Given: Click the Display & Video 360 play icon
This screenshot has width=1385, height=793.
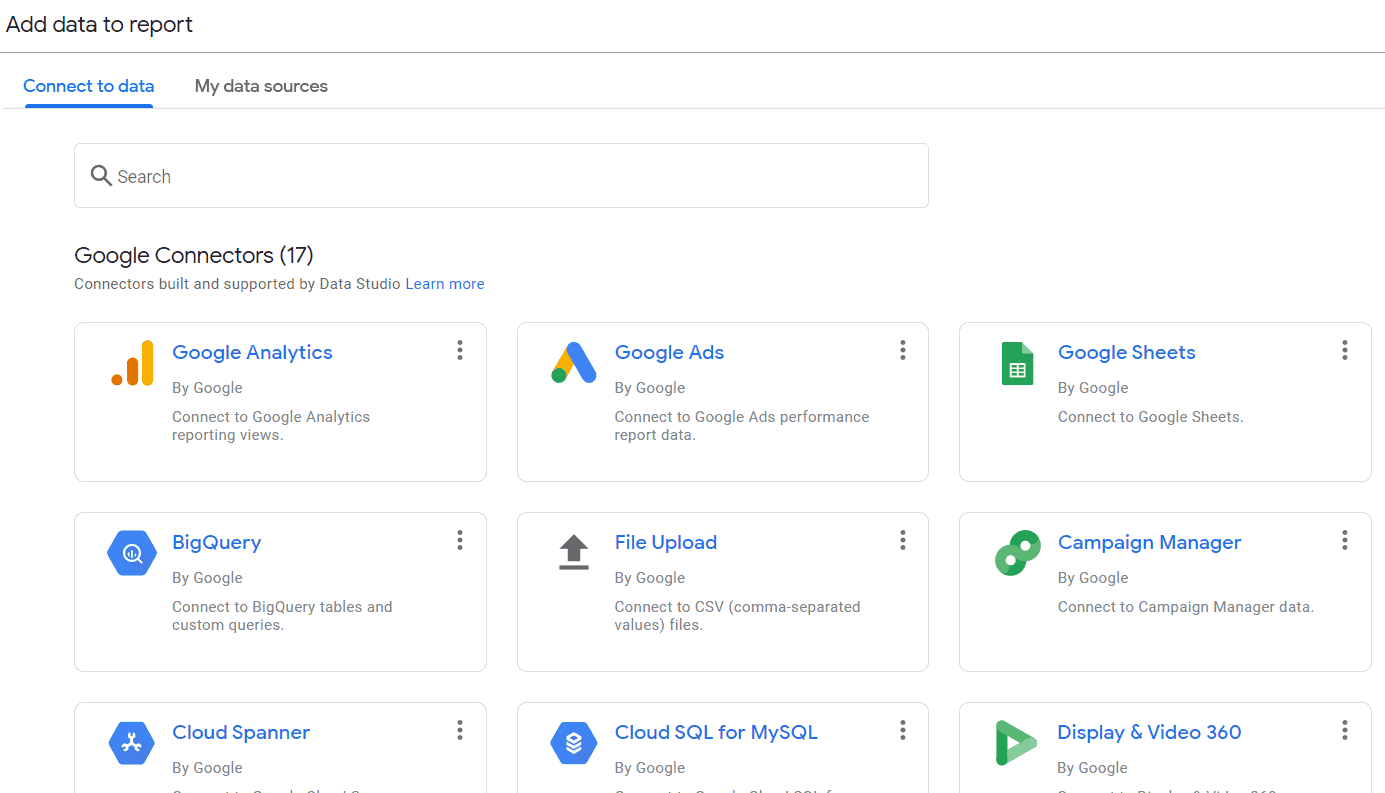Looking at the screenshot, I should pyautogui.click(x=1017, y=743).
